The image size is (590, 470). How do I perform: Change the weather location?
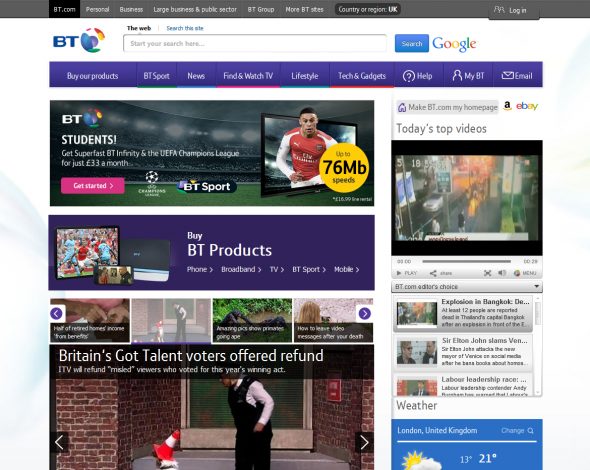pyautogui.click(x=517, y=430)
